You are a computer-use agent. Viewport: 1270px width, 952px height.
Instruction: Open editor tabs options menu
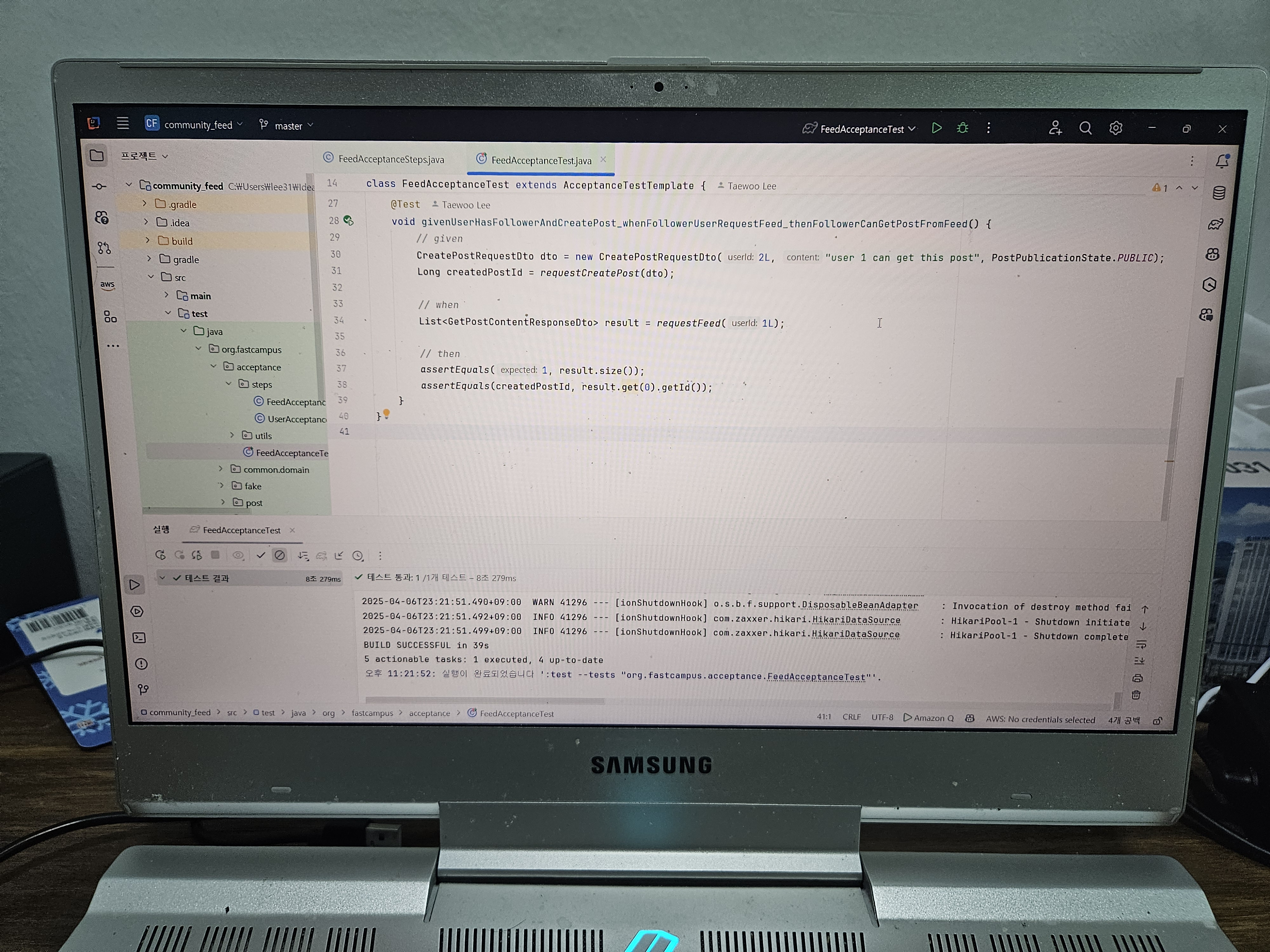click(1192, 161)
